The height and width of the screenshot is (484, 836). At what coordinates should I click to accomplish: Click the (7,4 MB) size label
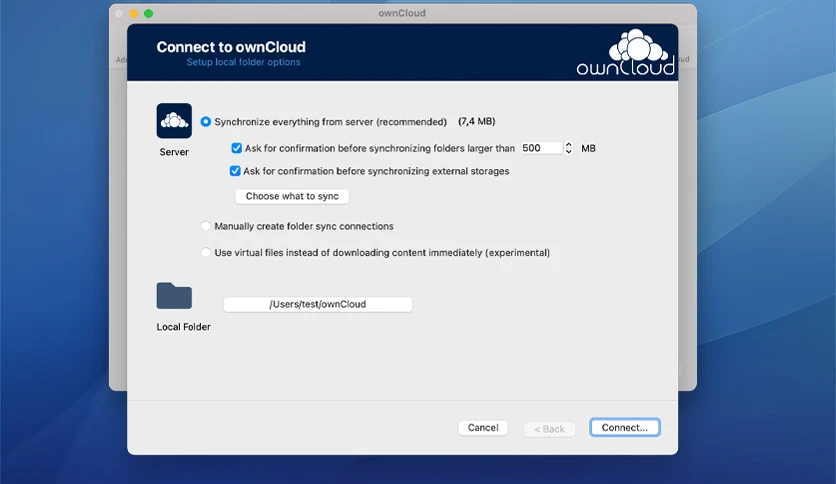coord(477,122)
